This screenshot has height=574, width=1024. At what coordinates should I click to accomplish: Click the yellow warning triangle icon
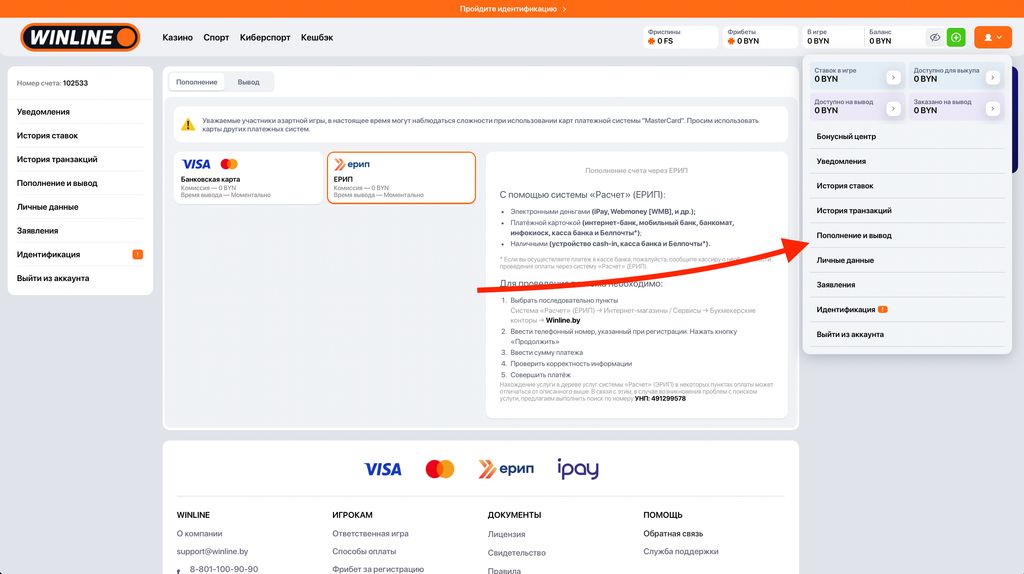[x=188, y=125]
